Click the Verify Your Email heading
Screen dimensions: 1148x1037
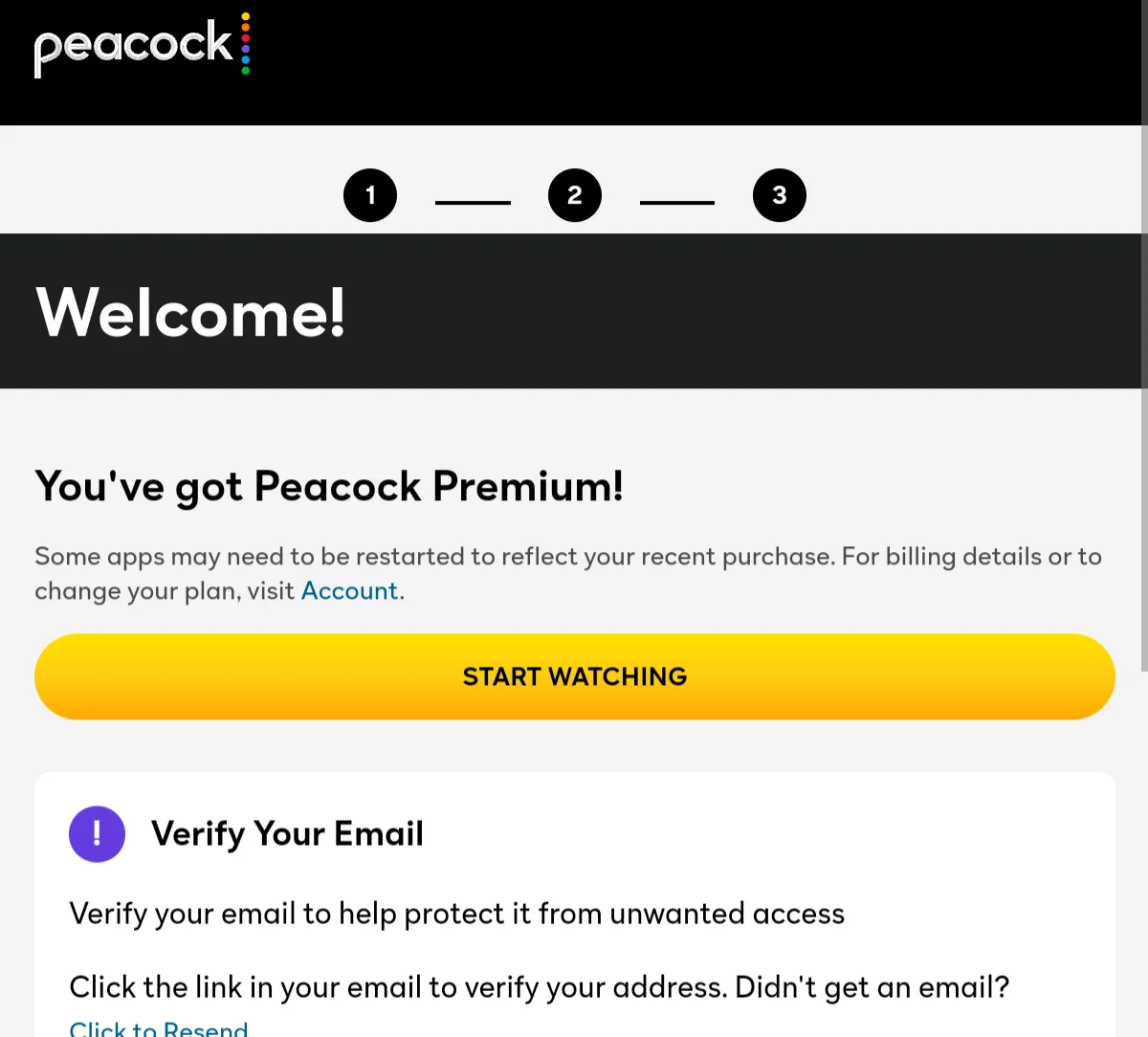click(x=287, y=834)
